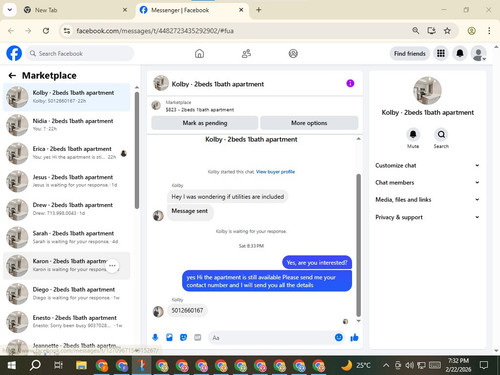The width and height of the screenshot is (500, 375).
Task: Expand Customize chat section
Action: 428,165
